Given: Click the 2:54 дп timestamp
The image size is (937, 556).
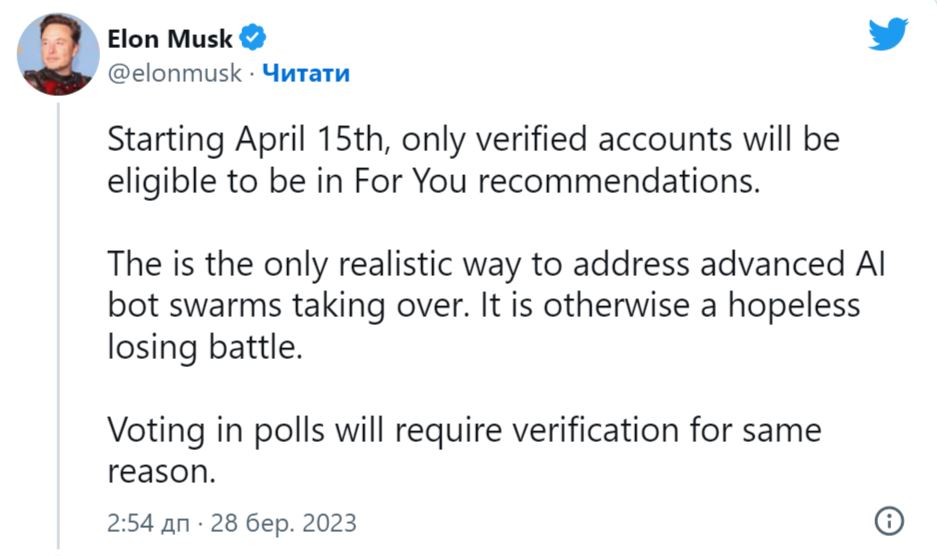Looking at the screenshot, I should 148,523.
